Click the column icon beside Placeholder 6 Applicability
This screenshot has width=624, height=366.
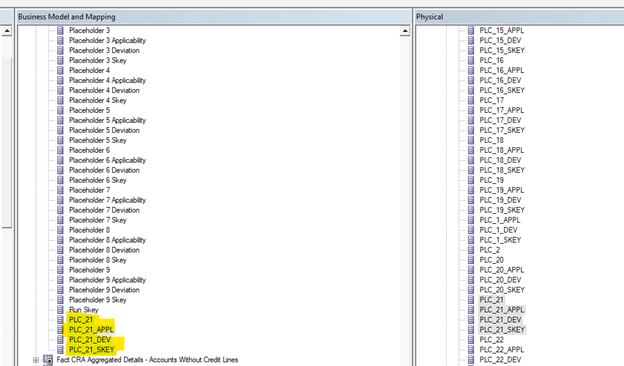(x=60, y=160)
